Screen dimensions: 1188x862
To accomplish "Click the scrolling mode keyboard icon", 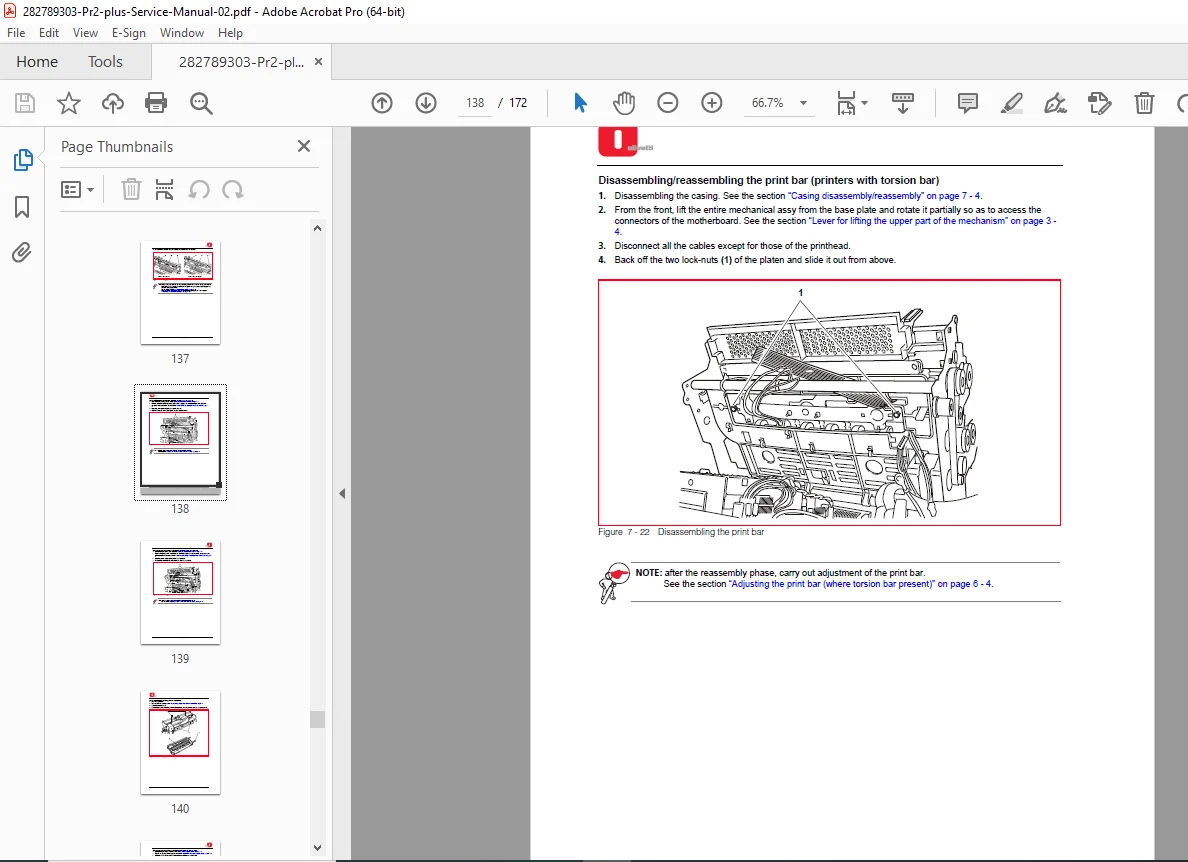I will [x=902, y=103].
